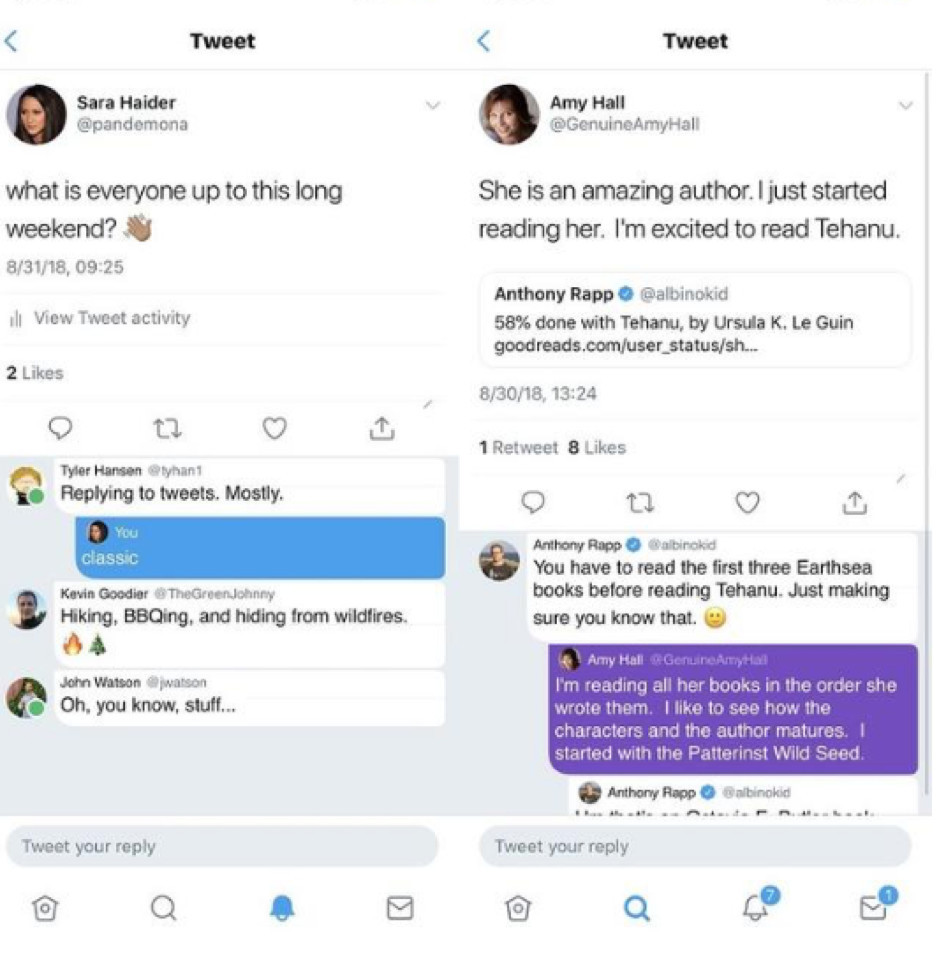
Task: Open the dropdown chevron on Amy Hall's tweet
Action: click(905, 105)
